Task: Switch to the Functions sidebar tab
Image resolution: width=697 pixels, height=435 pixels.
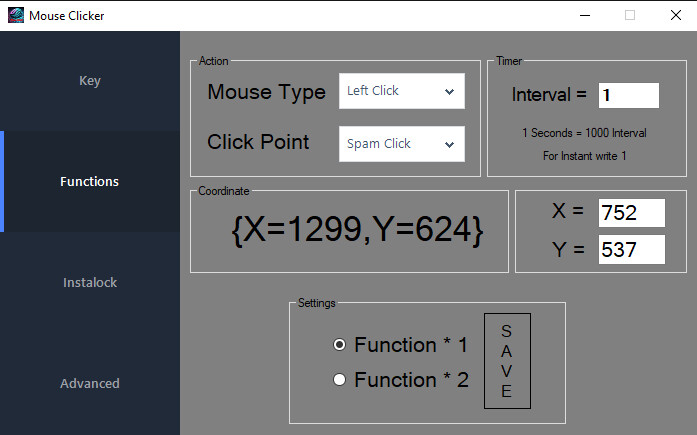Action: tap(90, 181)
